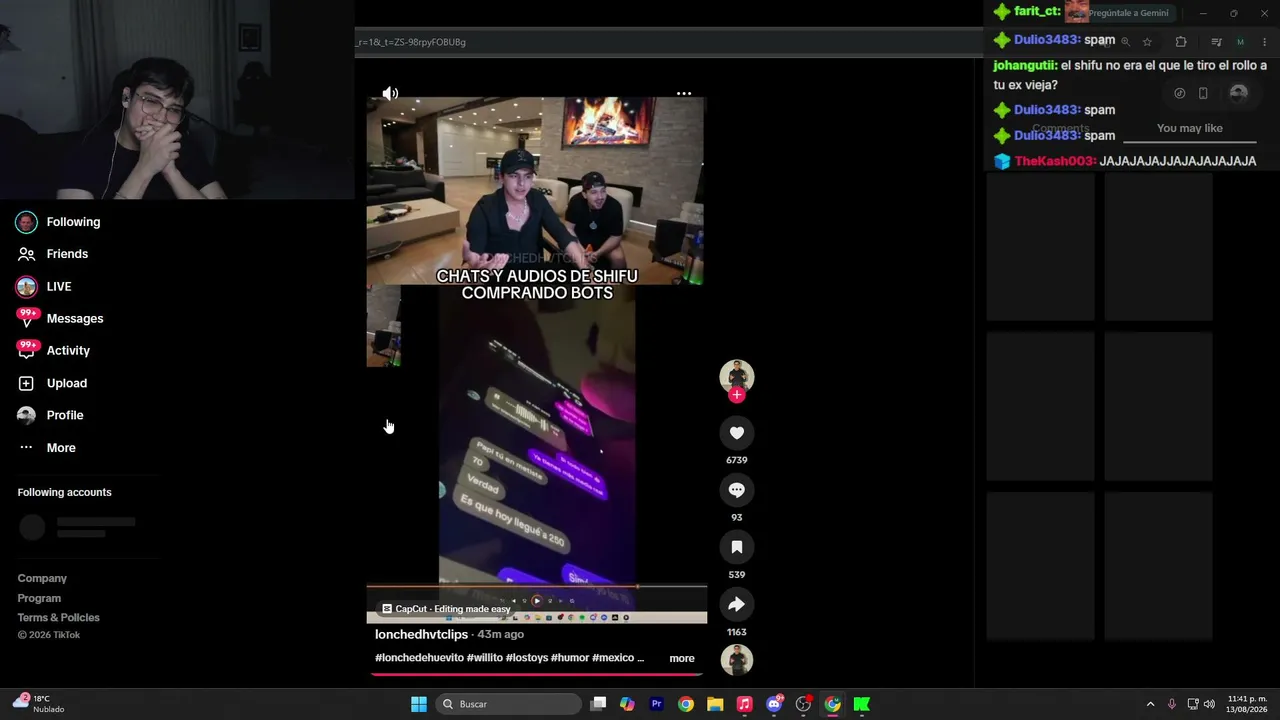1280x720 pixels.
Task: Open the Terms & Policies link
Action: pyautogui.click(x=58, y=617)
